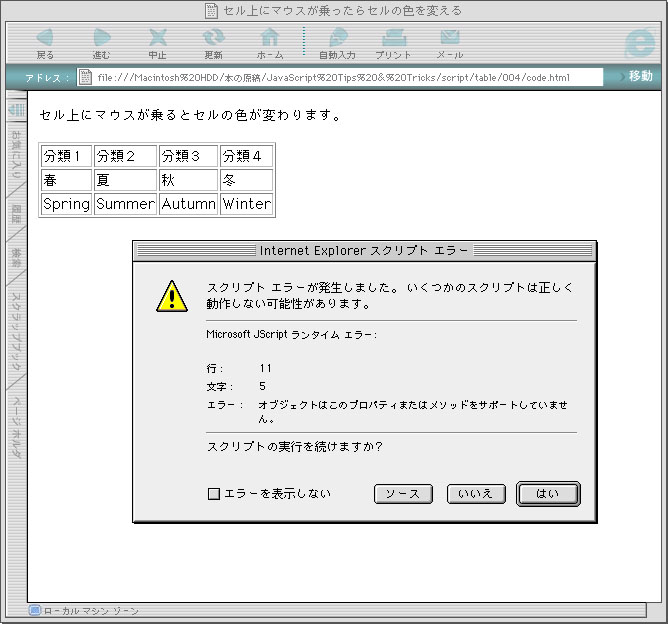
Task: Enable the エラーを表示しない checkbox
Action: 213,494
